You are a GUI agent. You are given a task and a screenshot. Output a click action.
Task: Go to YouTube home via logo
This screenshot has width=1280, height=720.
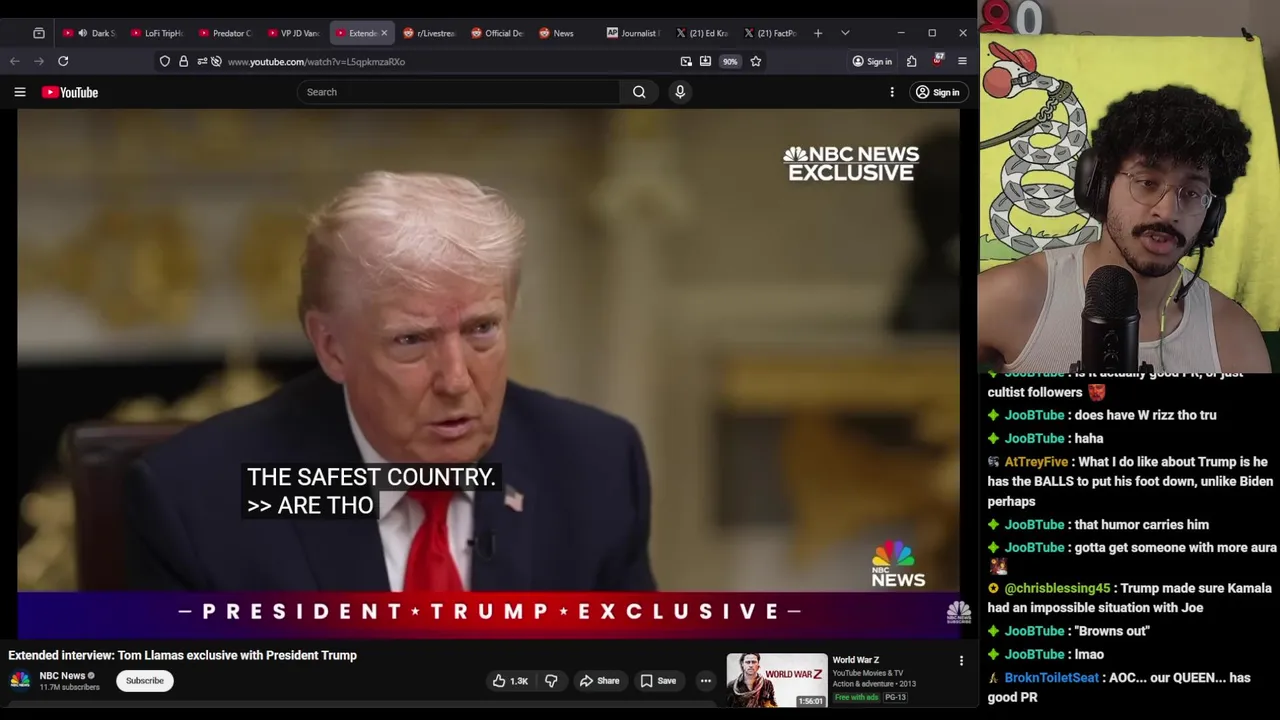coord(70,92)
